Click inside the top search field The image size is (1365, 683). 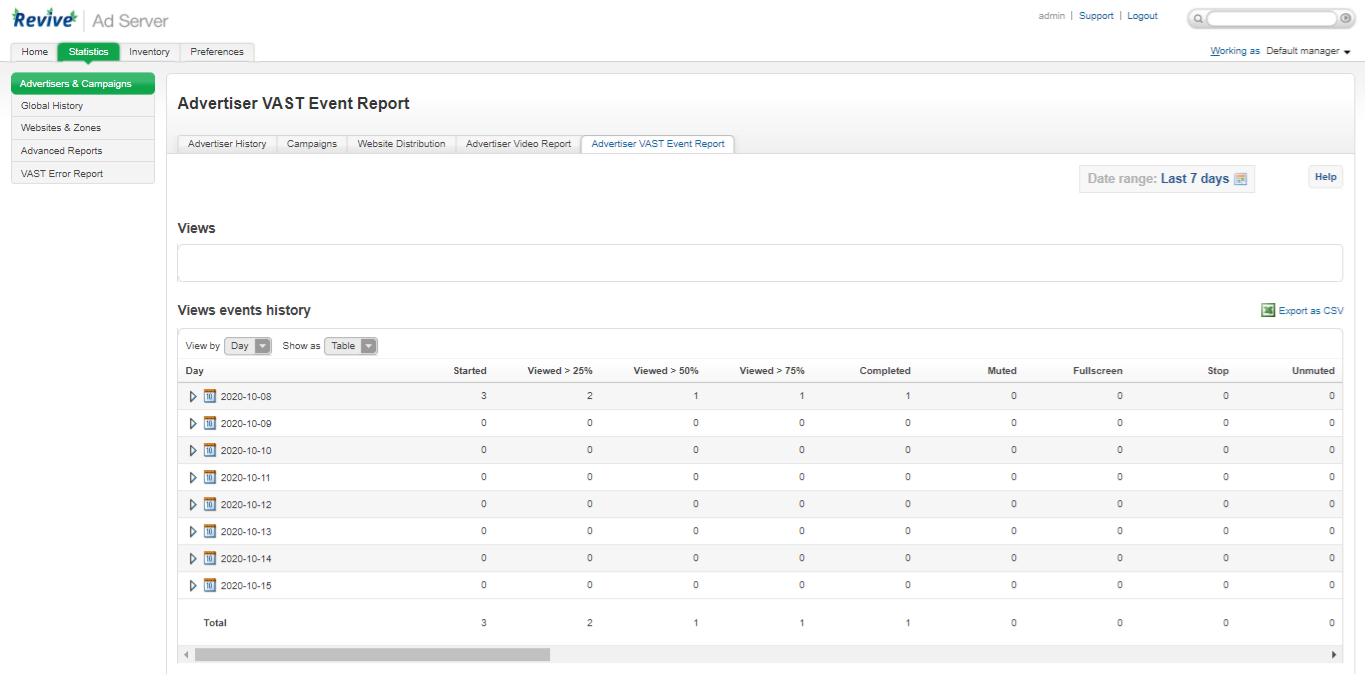pos(1270,19)
